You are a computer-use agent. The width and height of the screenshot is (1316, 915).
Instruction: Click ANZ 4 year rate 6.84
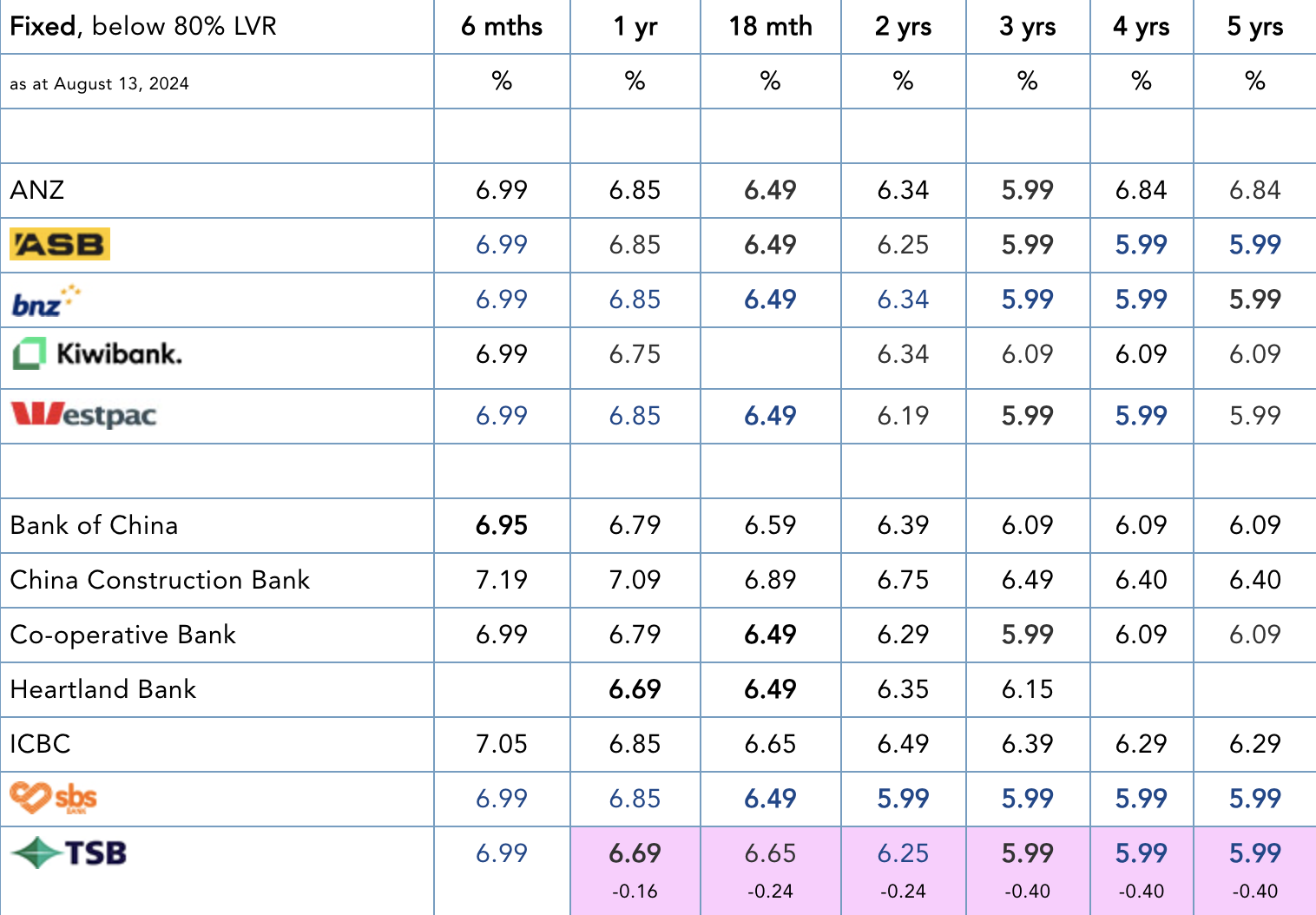(x=1142, y=190)
